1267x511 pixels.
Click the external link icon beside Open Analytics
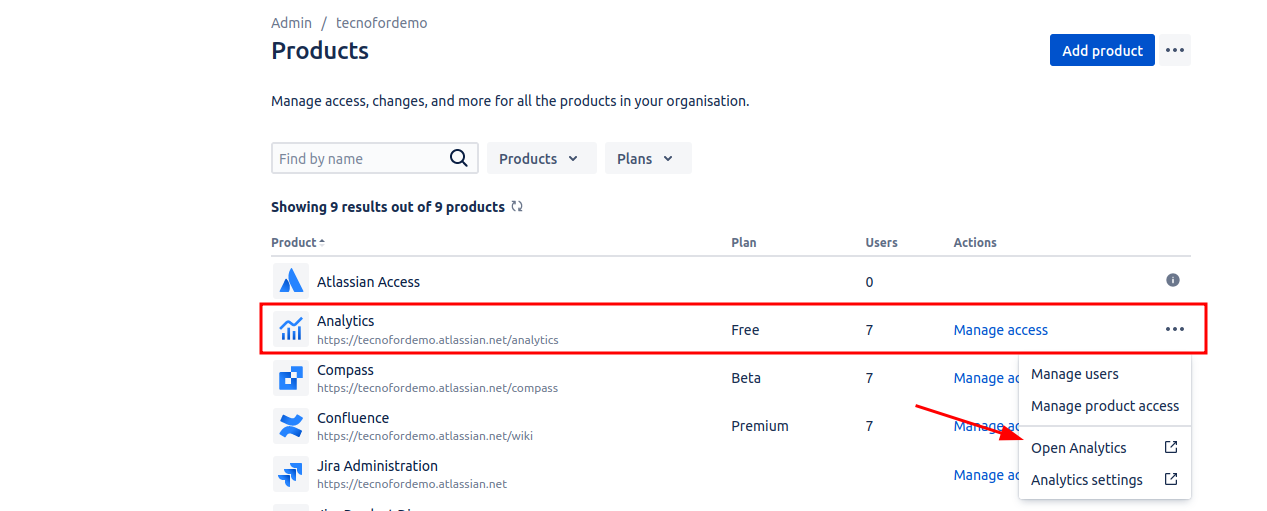(x=1171, y=448)
